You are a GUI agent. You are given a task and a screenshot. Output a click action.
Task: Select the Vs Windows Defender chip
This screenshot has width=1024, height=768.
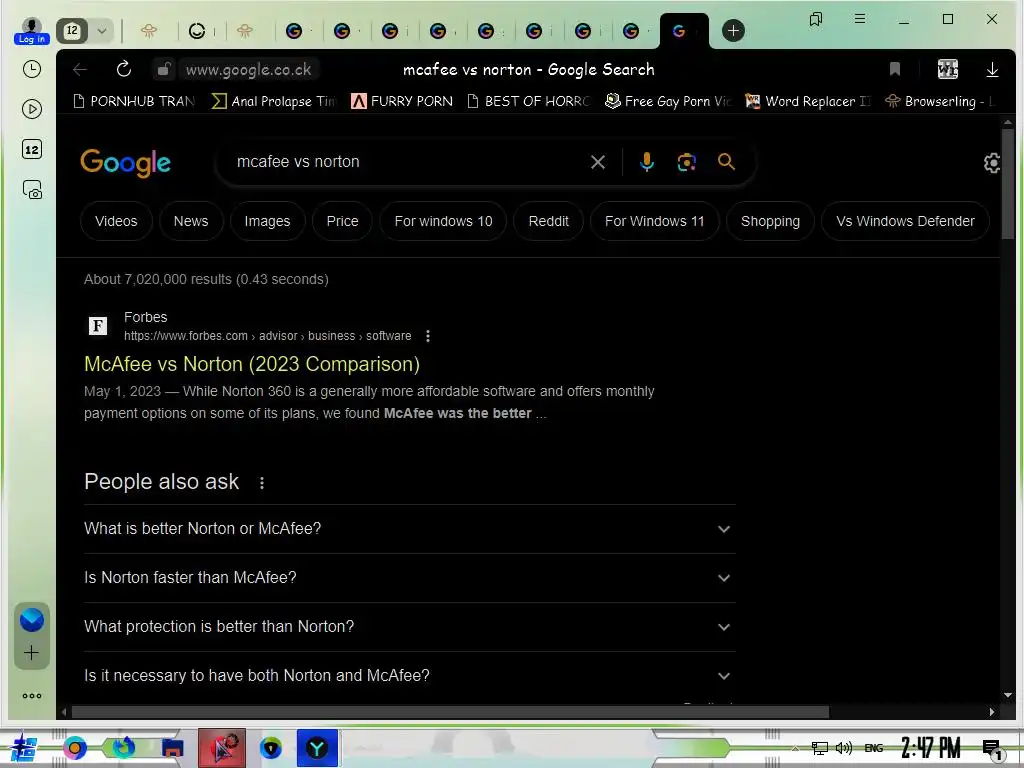pos(905,221)
